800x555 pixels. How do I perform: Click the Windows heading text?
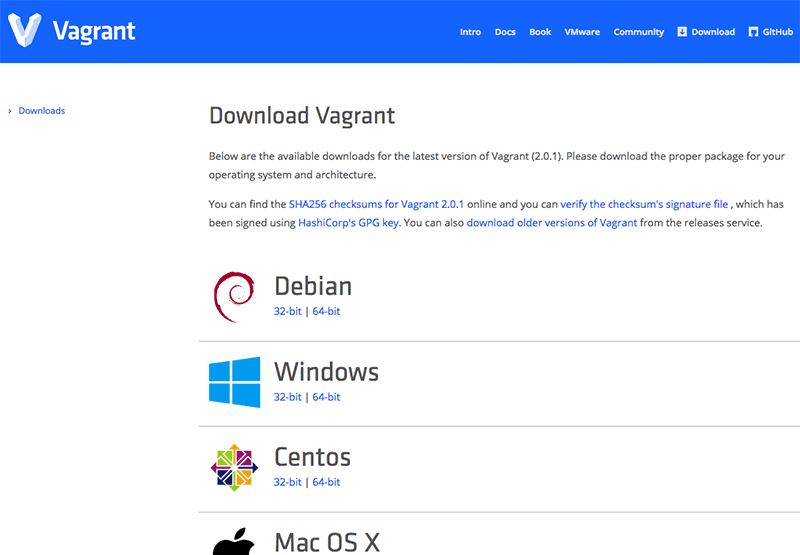327,371
